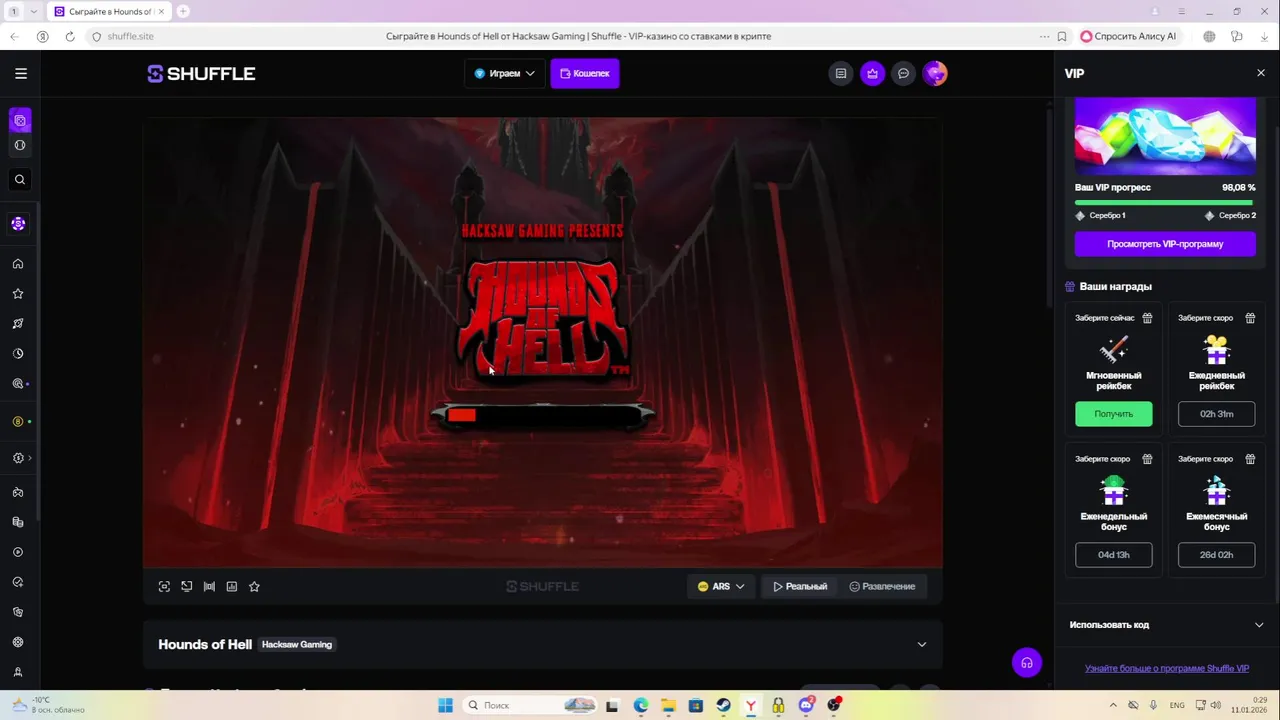Open File Explorer from the taskbar

[668, 705]
